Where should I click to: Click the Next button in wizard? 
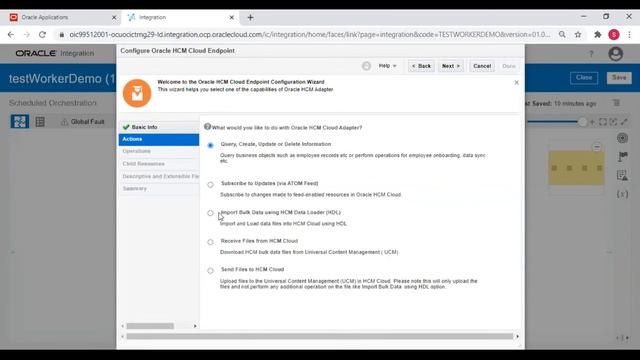[x=451, y=66]
